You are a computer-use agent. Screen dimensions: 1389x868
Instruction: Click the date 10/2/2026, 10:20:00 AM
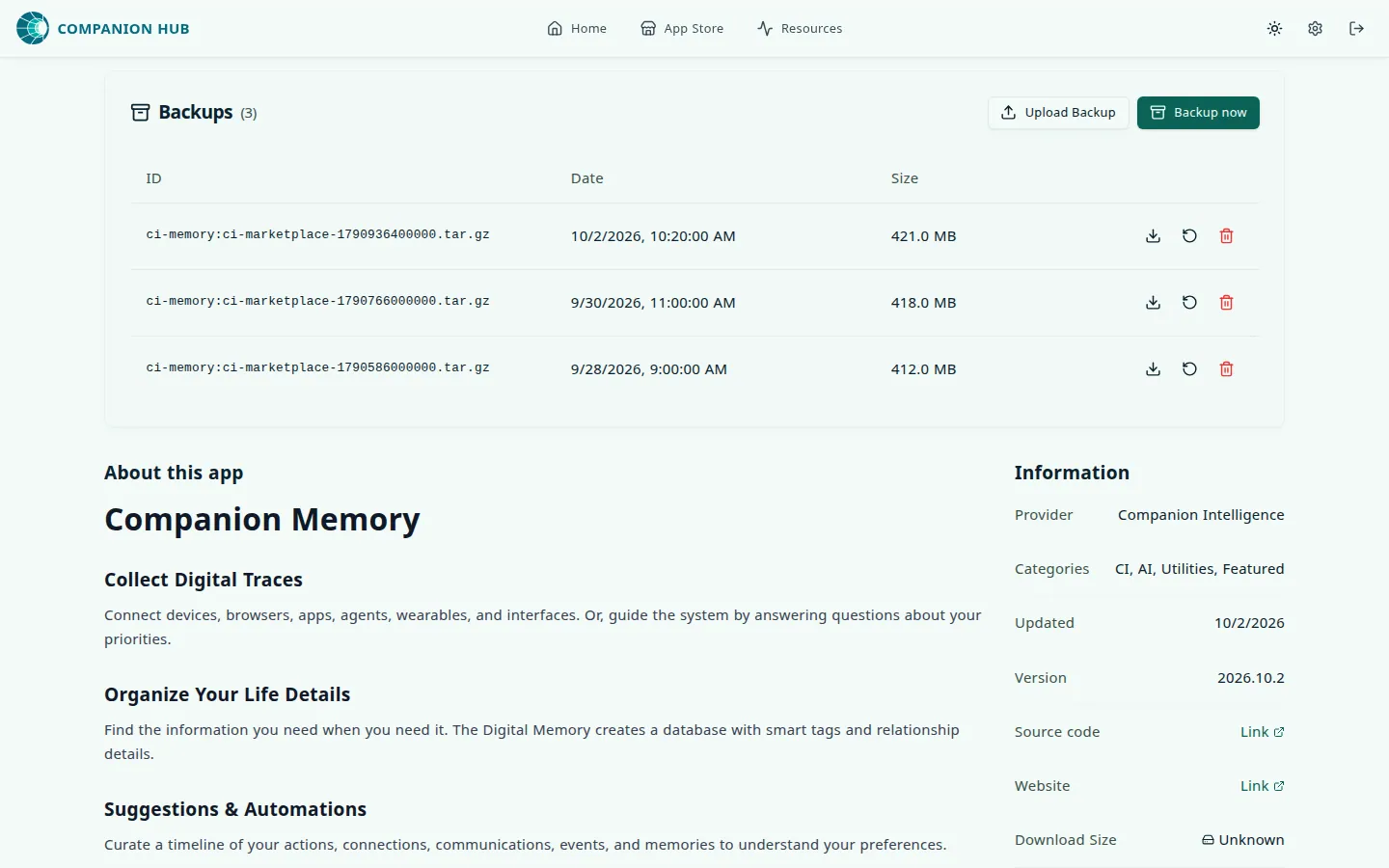click(x=653, y=236)
